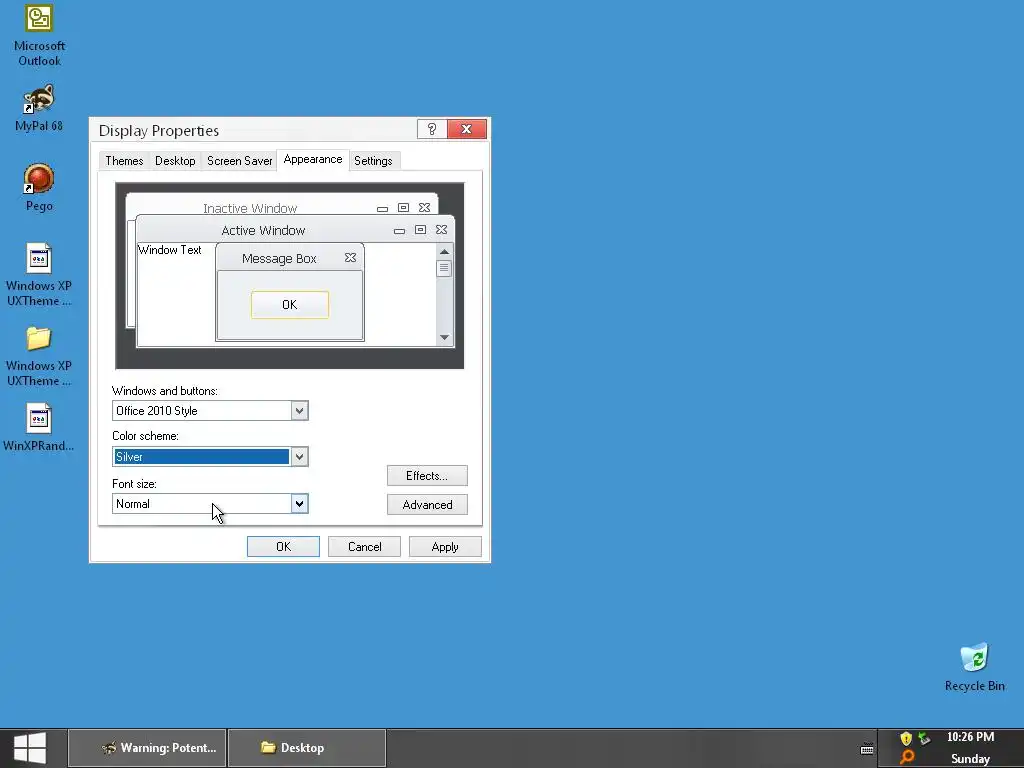Click the preview scrollbar up arrow
This screenshot has width=1024, height=768.
coord(444,252)
